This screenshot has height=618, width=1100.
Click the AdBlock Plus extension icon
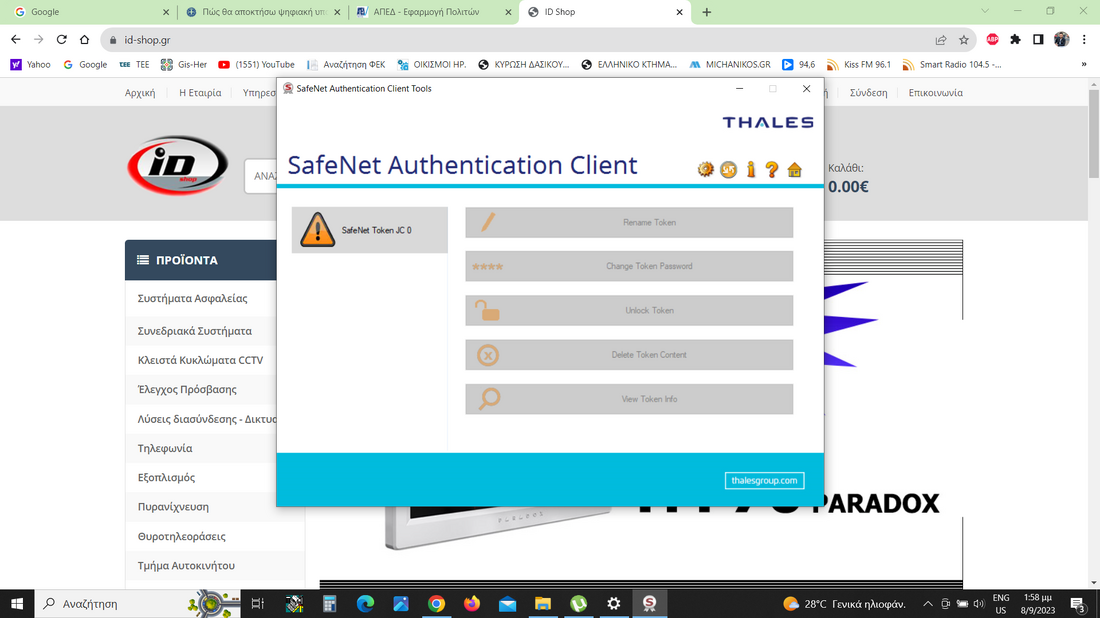tap(992, 40)
